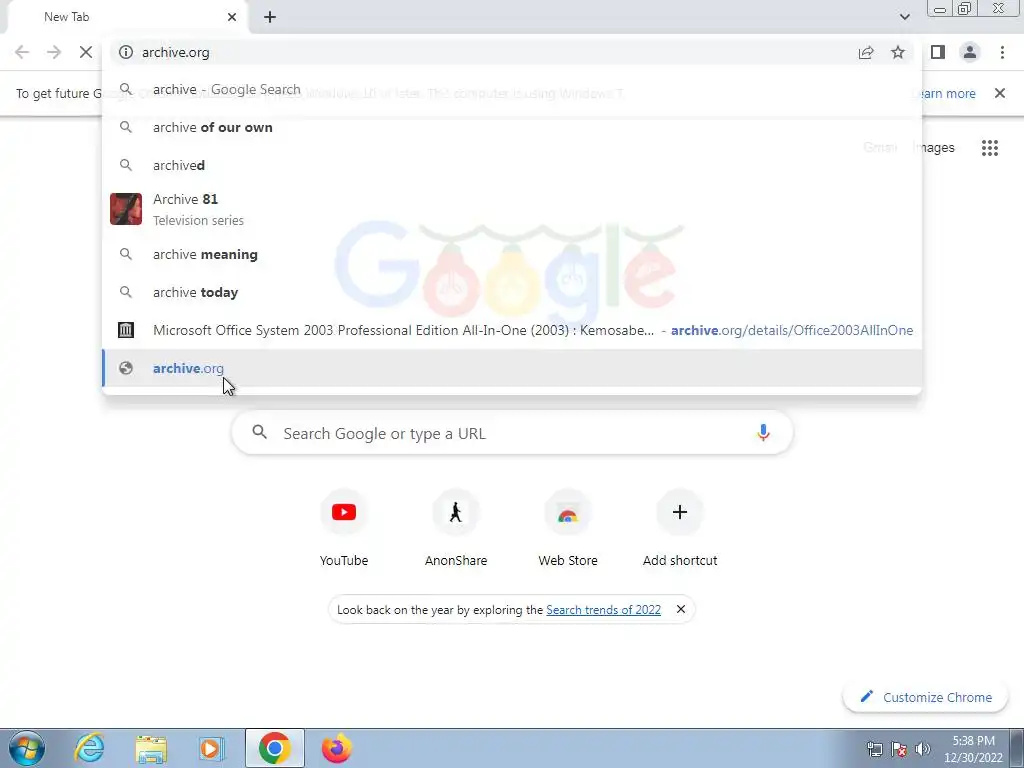The height and width of the screenshot is (768, 1024).
Task: Open Windows Explorer from taskbar
Action: (x=151, y=748)
